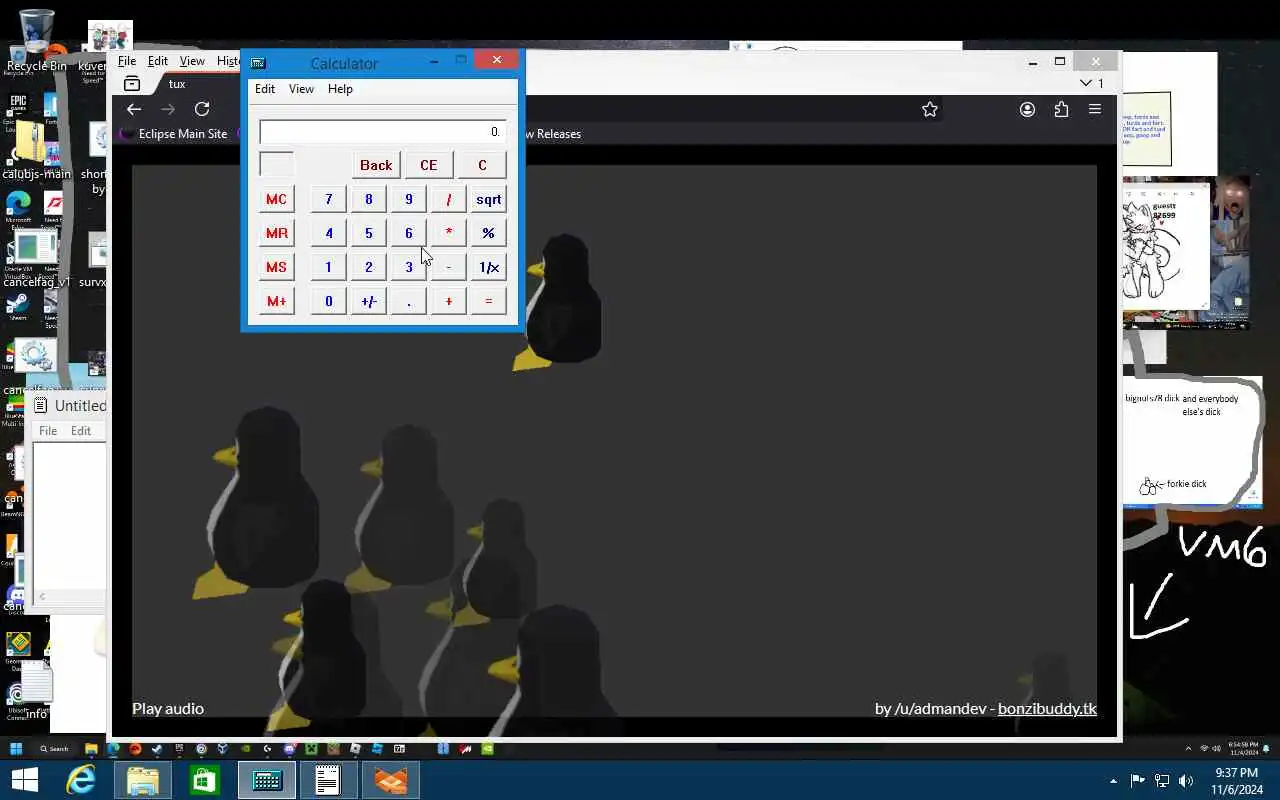Reload the tux page in the browser
The height and width of the screenshot is (800, 1280).
point(202,109)
